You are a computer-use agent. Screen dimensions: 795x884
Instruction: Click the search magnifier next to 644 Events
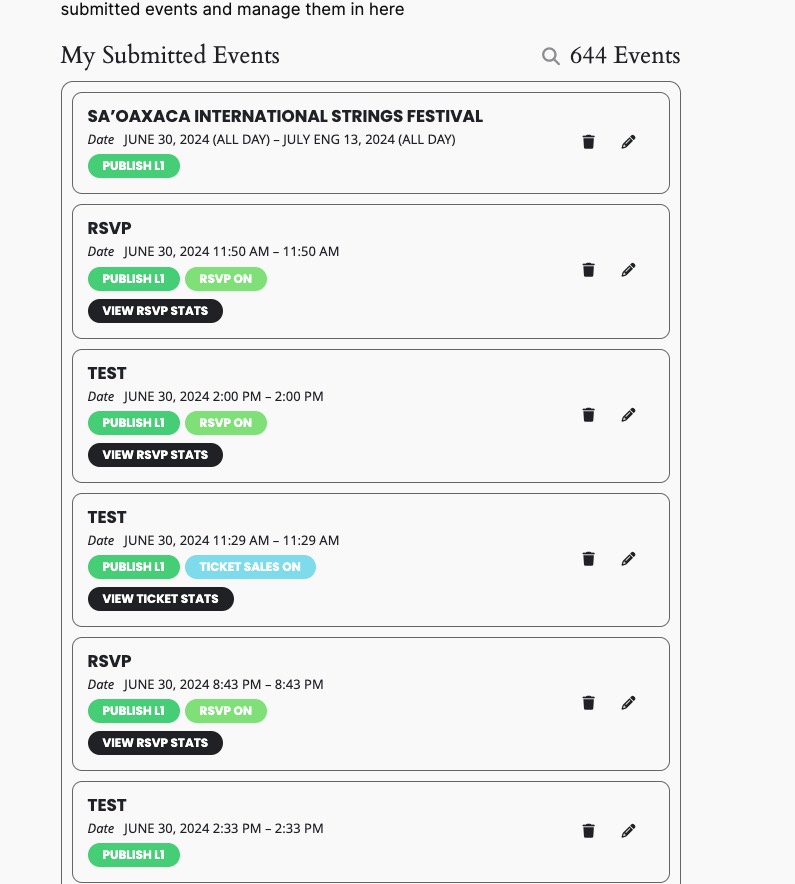click(x=550, y=56)
